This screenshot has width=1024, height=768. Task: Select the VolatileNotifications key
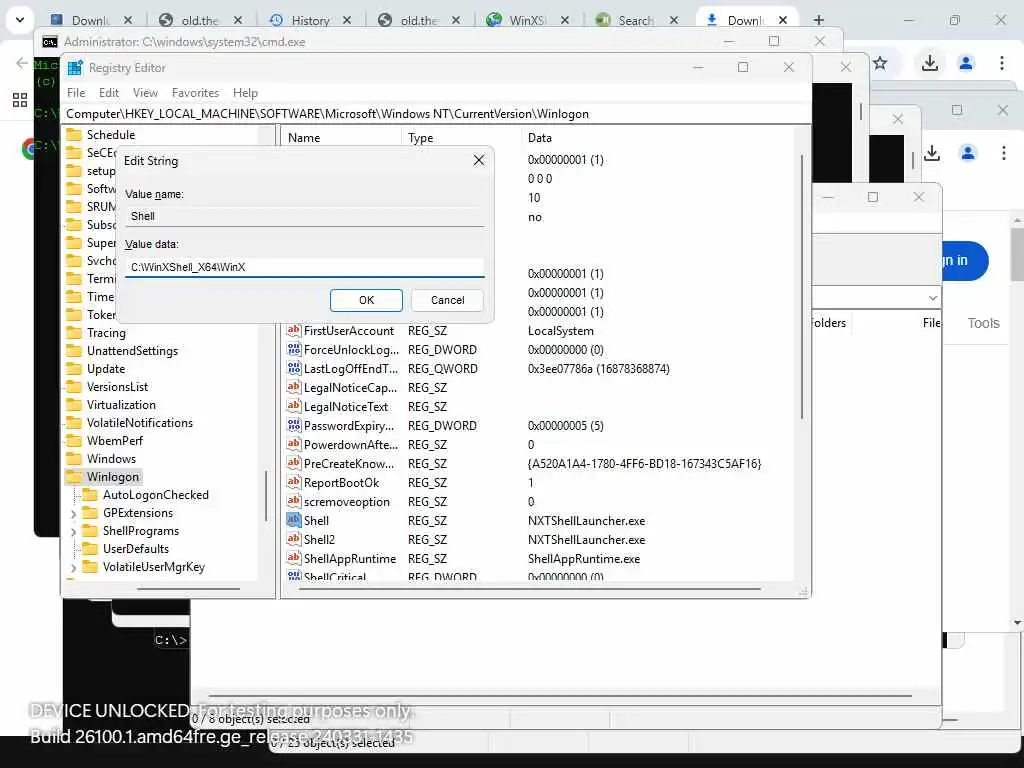[140, 423]
